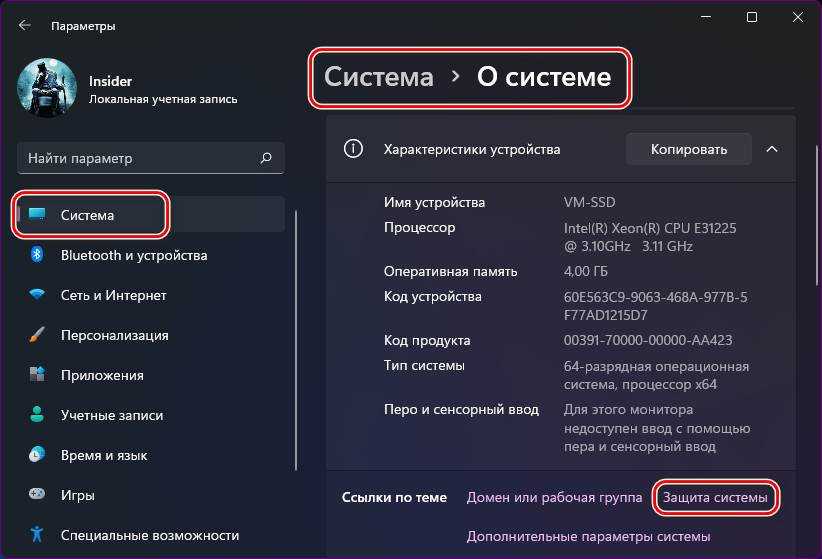
Task: Click the Bluetooth icon in sidebar
Action: coord(37,255)
